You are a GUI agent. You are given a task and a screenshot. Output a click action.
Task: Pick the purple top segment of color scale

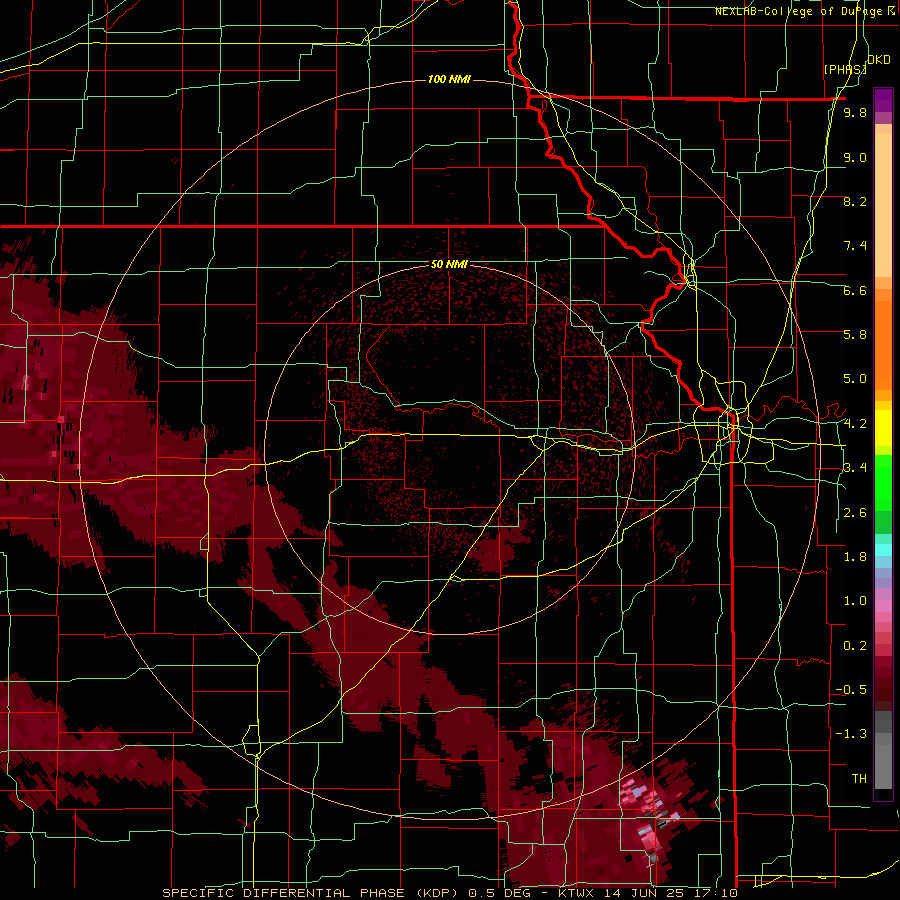pyautogui.click(x=883, y=100)
